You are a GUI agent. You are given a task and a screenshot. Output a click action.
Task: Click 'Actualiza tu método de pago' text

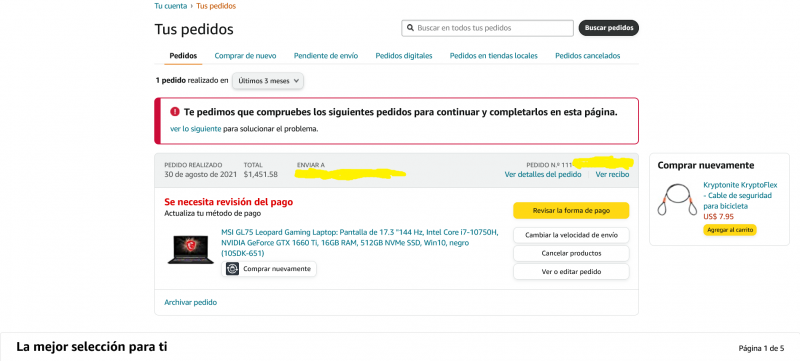coord(212,214)
